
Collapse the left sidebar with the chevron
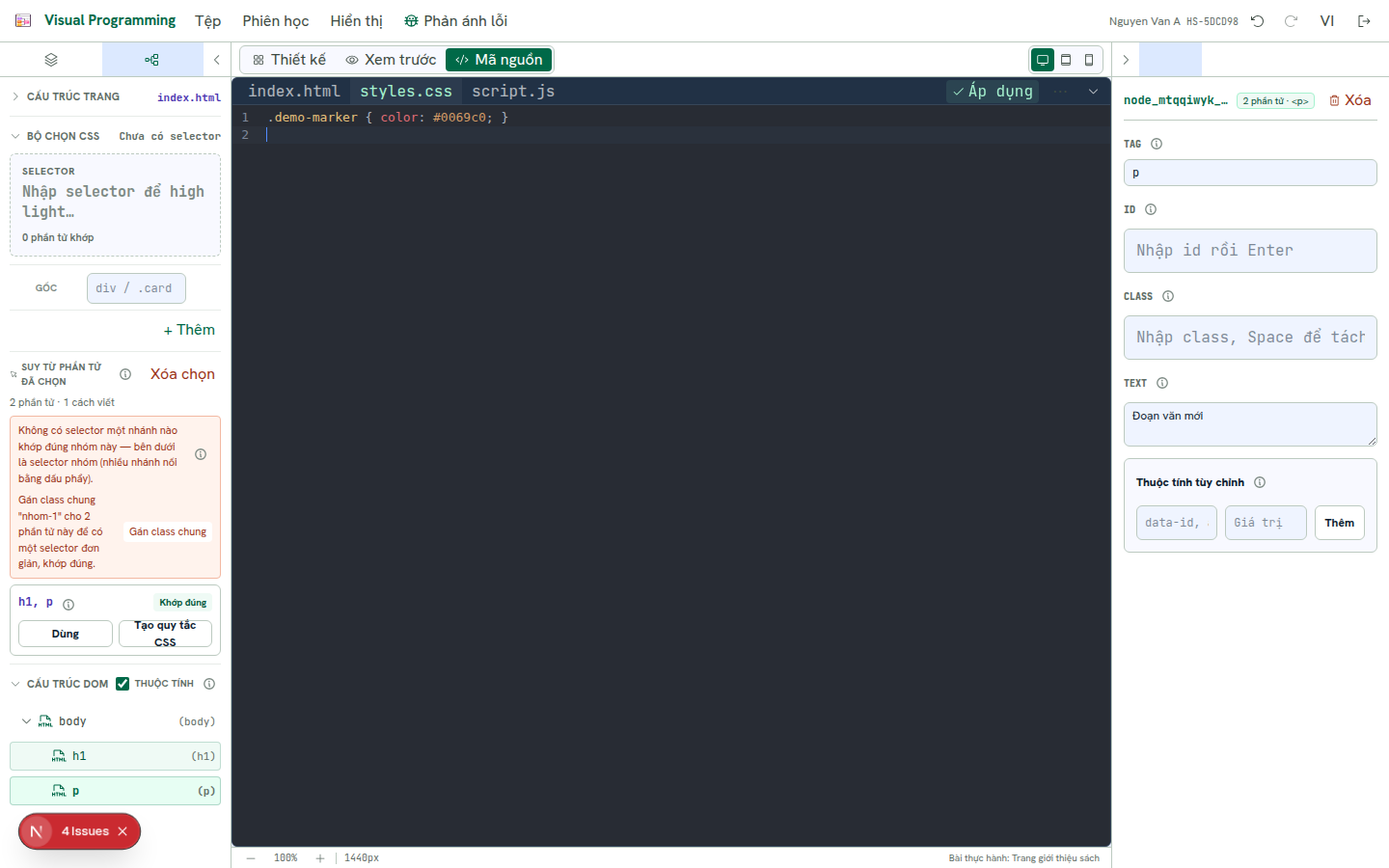(217, 60)
